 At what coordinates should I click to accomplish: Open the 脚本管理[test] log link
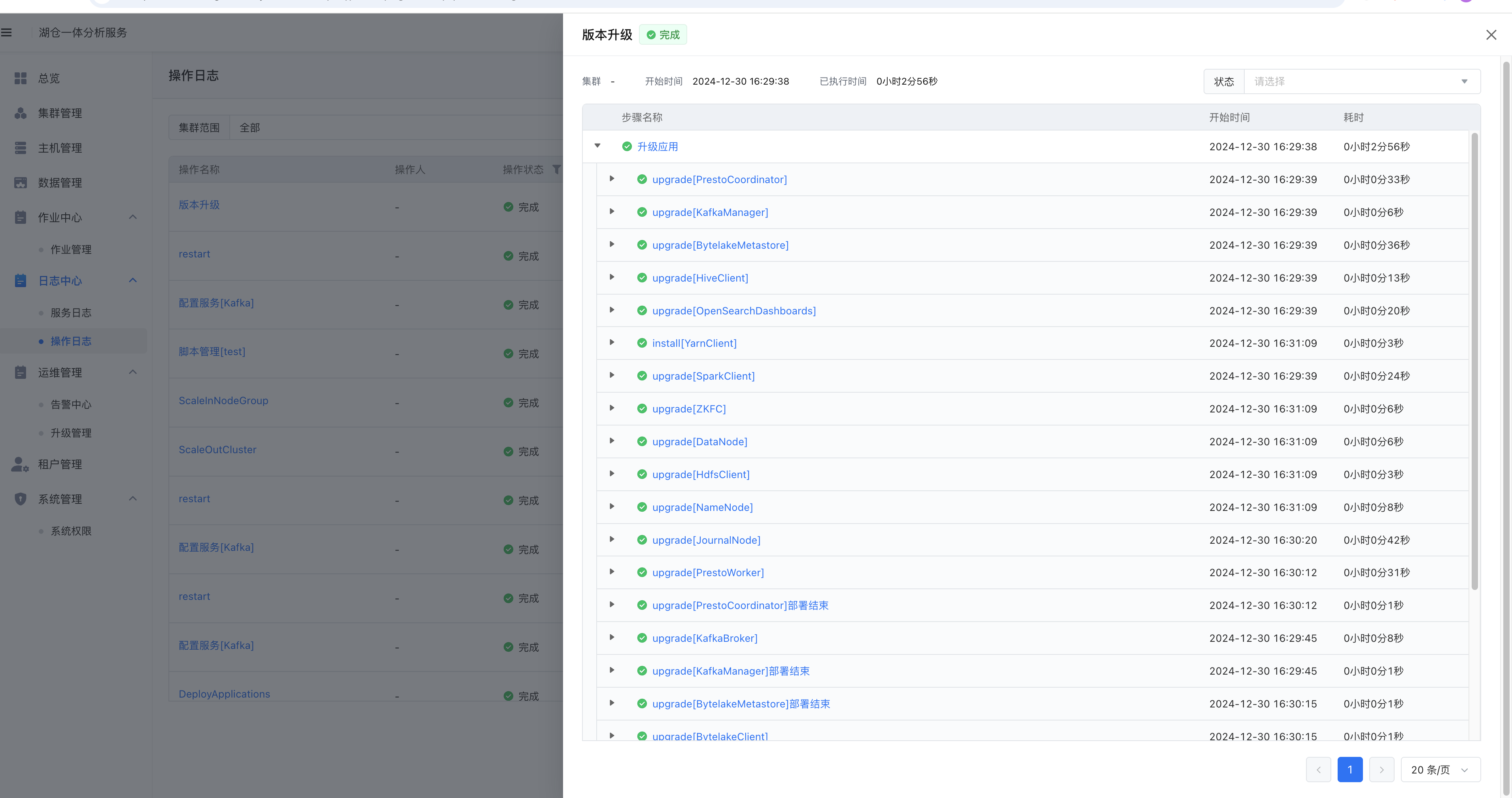pyautogui.click(x=212, y=352)
